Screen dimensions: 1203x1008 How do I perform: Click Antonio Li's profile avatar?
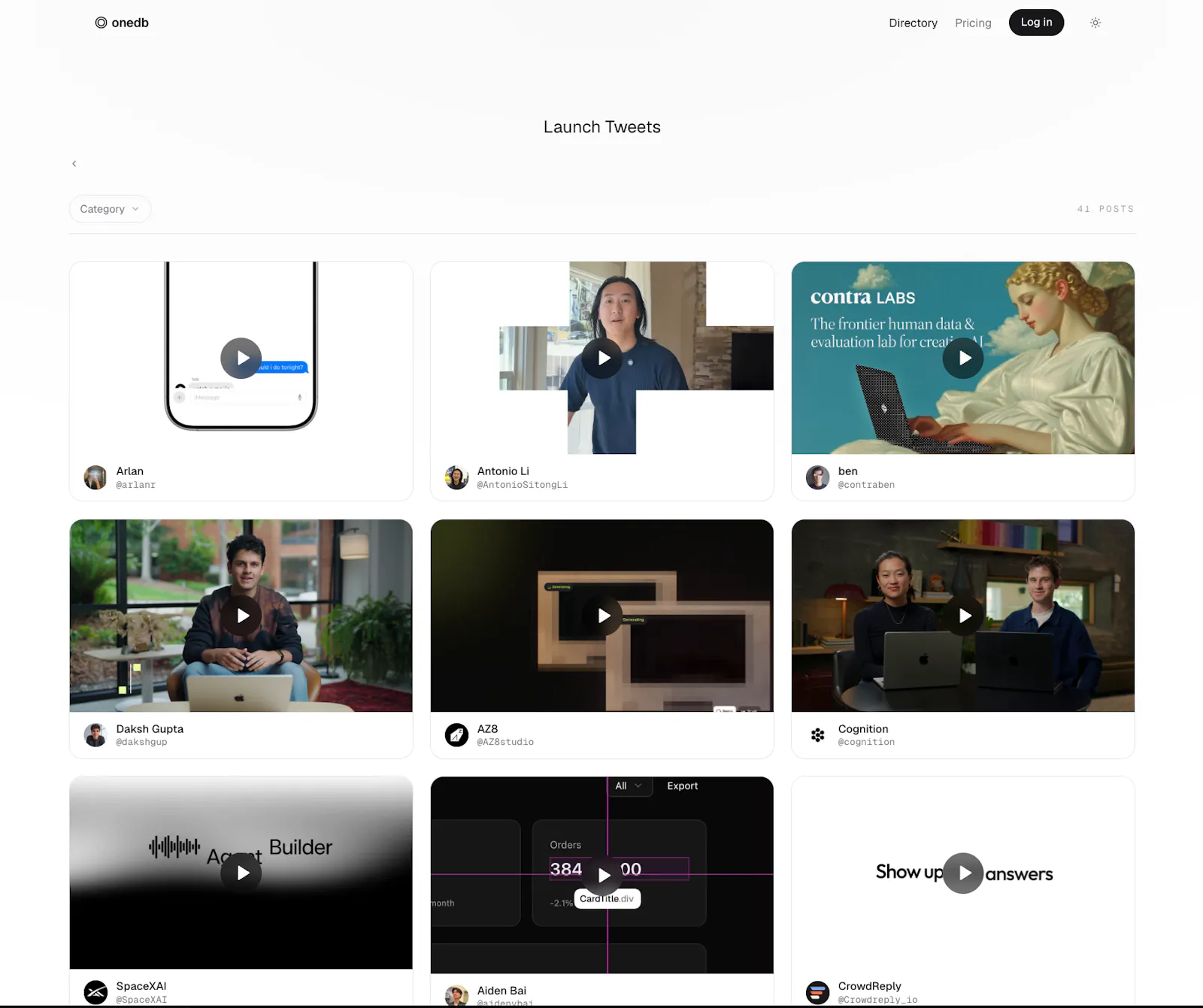456,477
